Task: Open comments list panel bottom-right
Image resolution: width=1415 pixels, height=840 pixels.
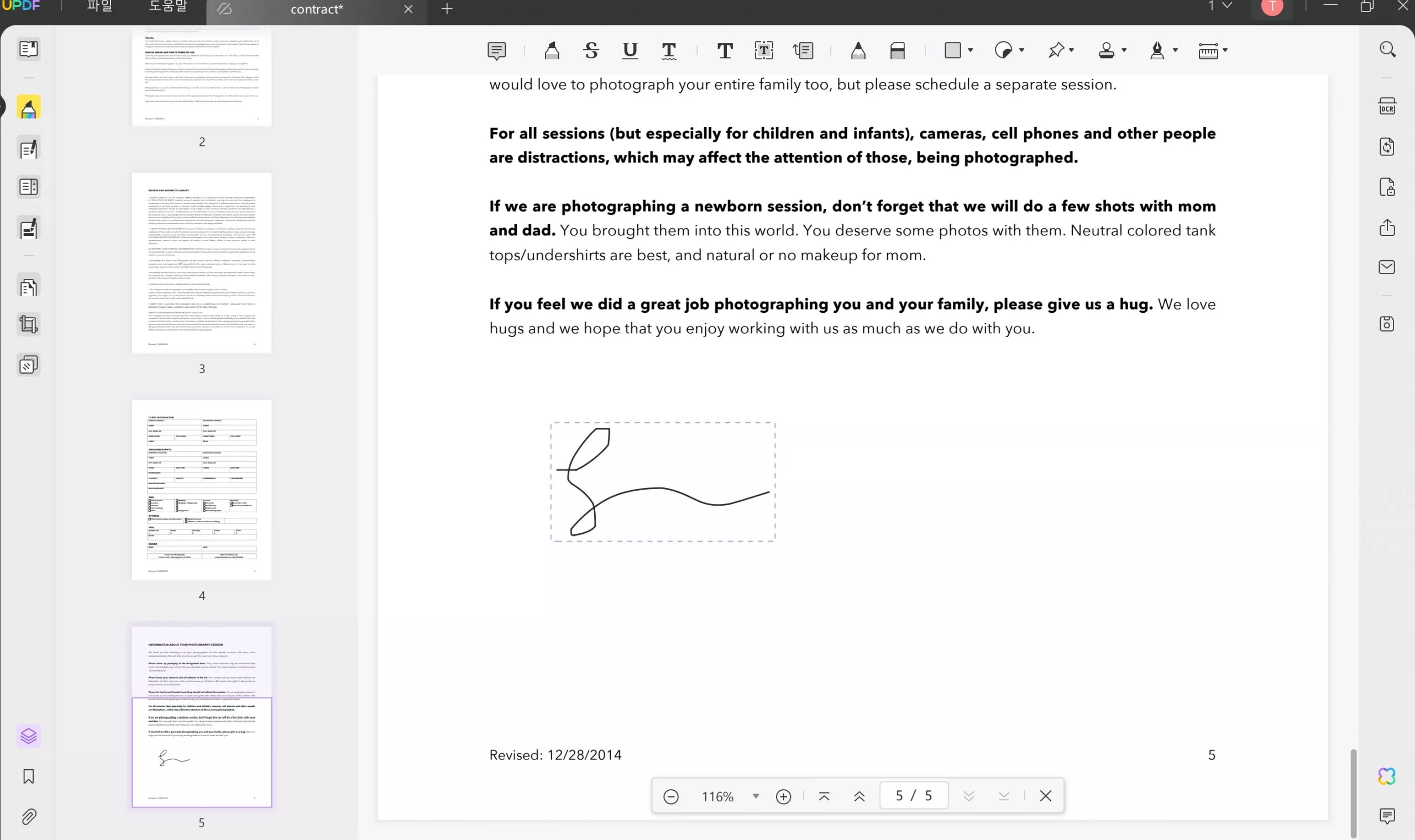Action: pos(1387,816)
